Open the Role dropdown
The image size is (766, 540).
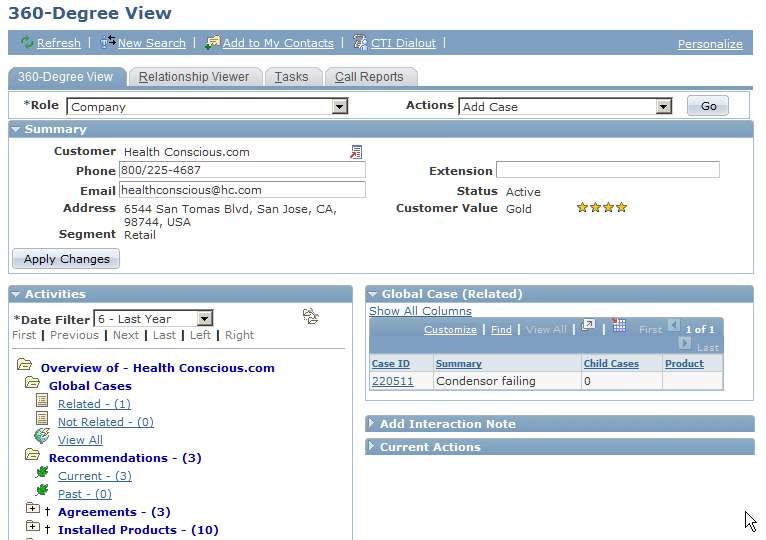(340, 107)
